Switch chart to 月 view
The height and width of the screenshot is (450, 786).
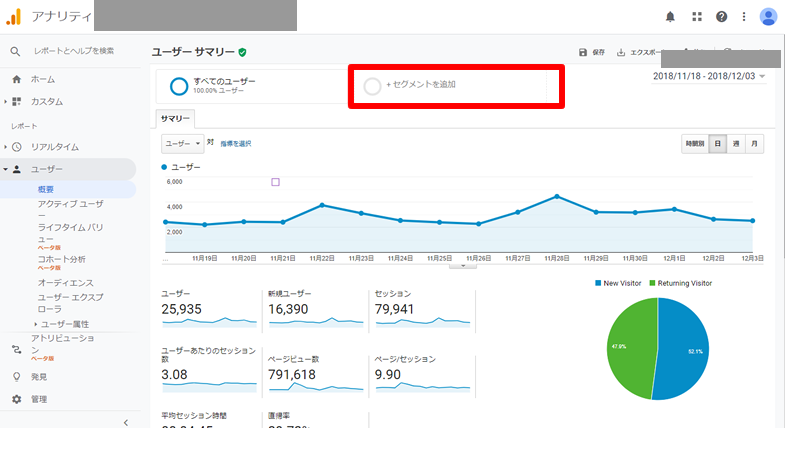754,144
